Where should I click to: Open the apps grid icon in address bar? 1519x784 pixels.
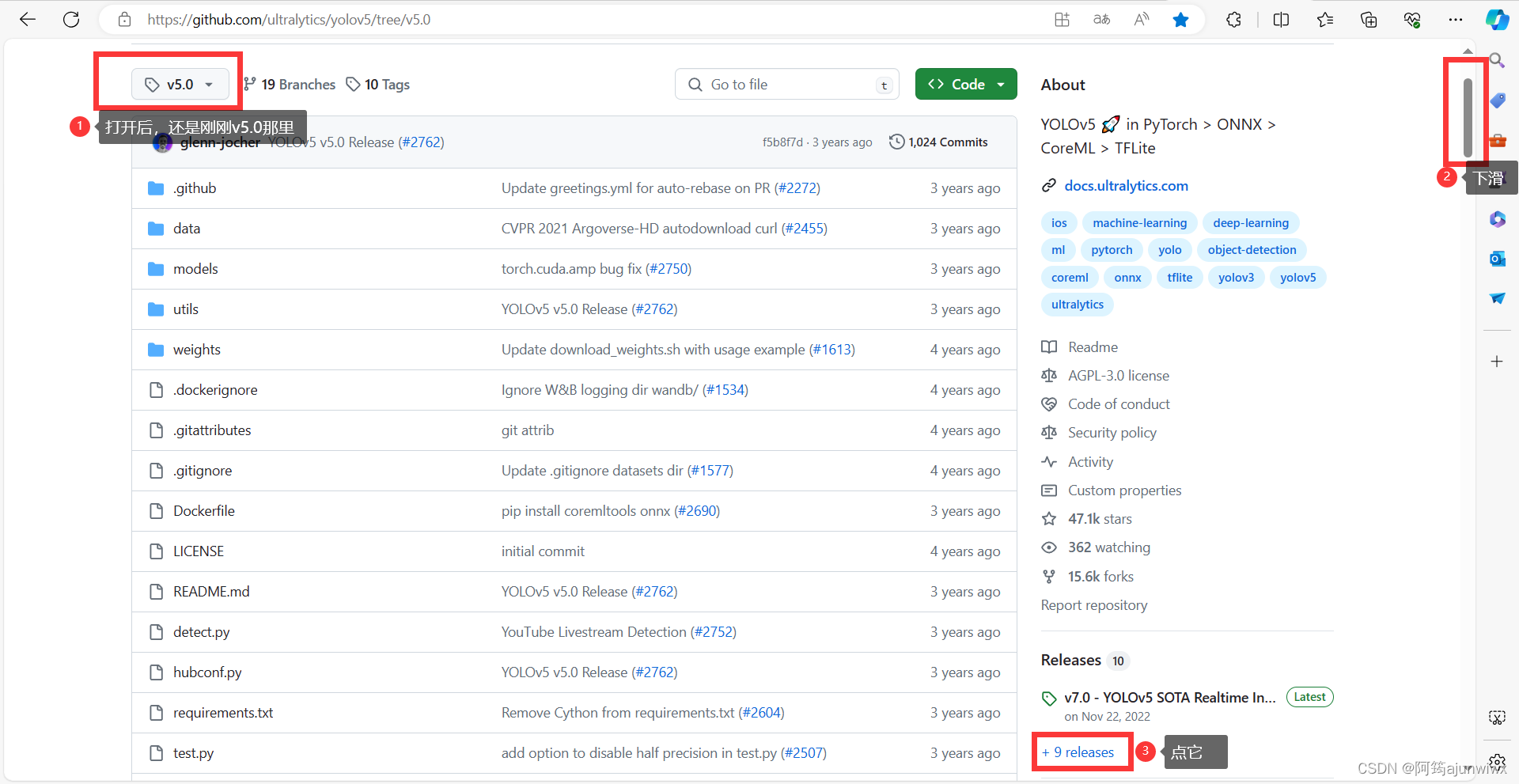pos(1062,20)
